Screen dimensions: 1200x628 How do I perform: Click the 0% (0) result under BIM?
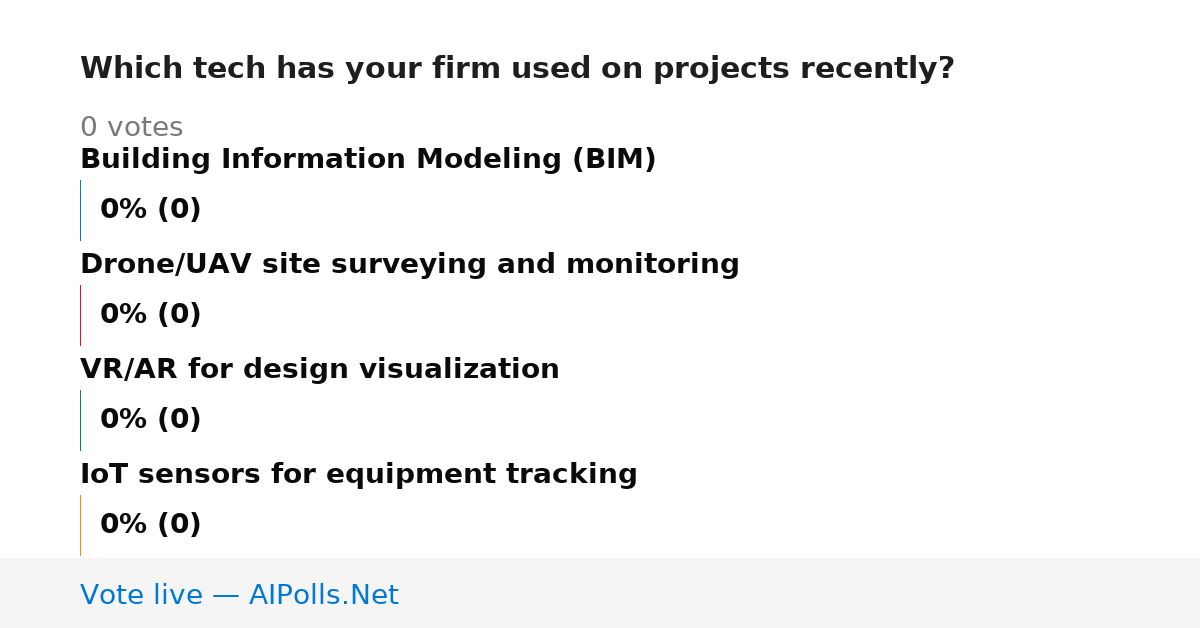(x=150, y=210)
